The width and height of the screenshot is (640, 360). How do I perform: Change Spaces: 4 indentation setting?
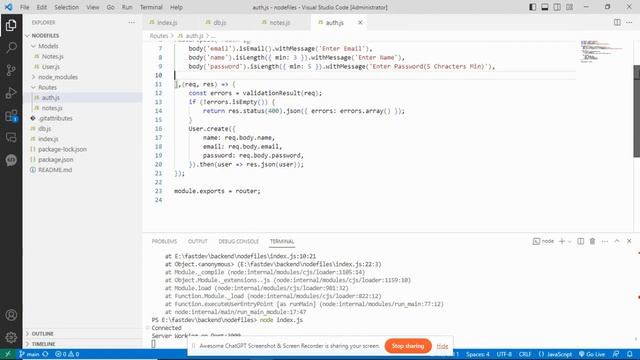click(478, 354)
